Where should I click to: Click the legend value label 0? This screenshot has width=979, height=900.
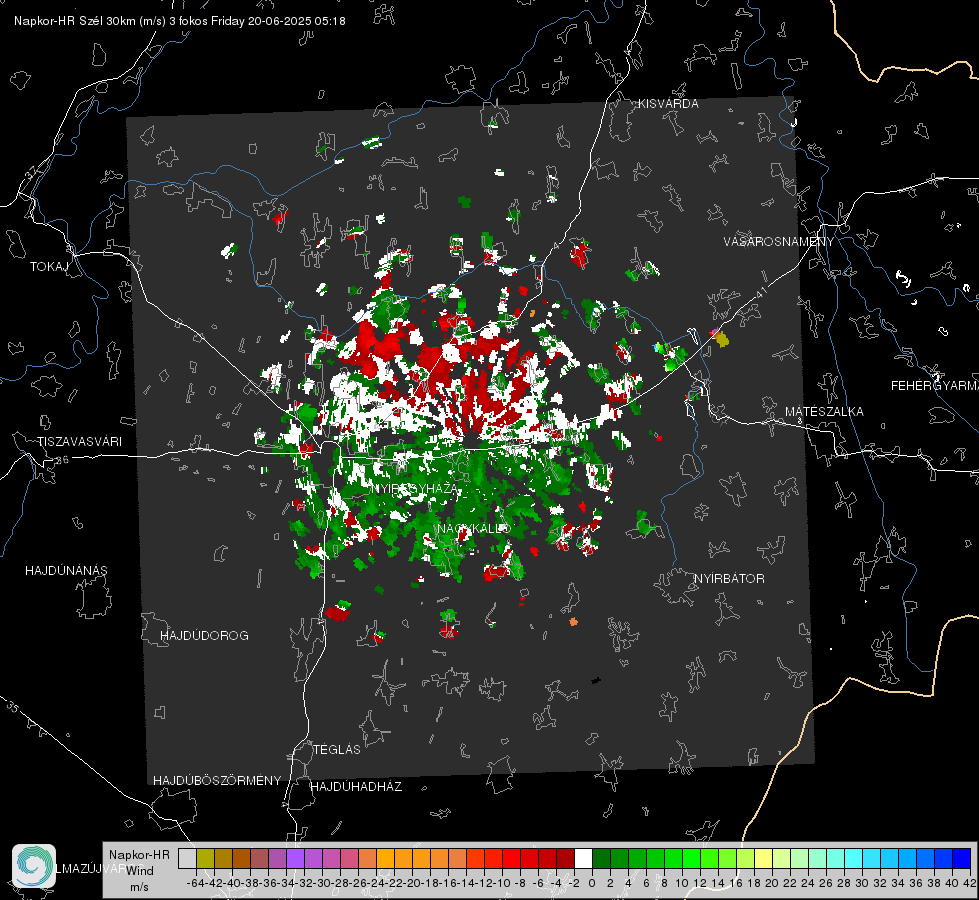(x=592, y=883)
